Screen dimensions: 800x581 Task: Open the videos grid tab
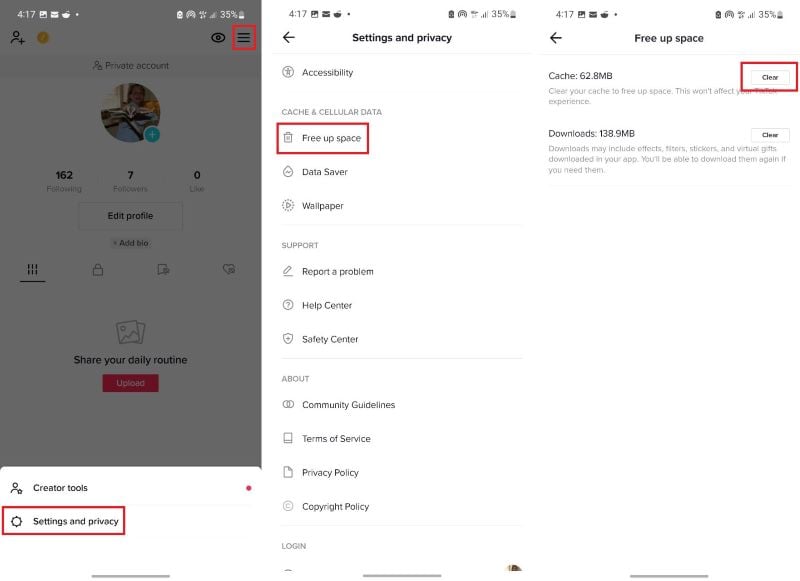pyautogui.click(x=33, y=269)
